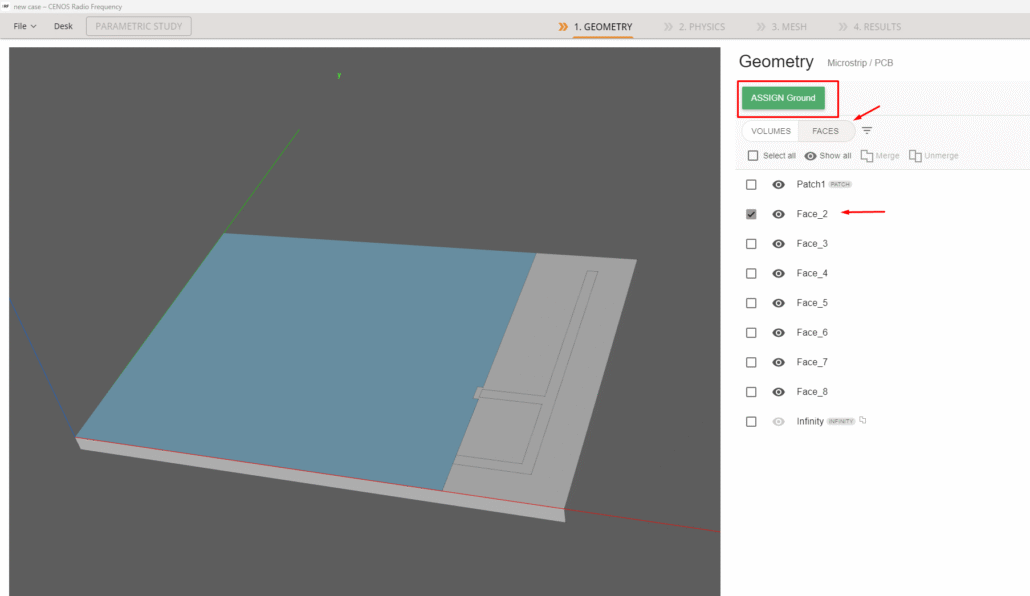The height and width of the screenshot is (596, 1030).
Task: Click the small icon next to Infinity
Action: coord(863,421)
